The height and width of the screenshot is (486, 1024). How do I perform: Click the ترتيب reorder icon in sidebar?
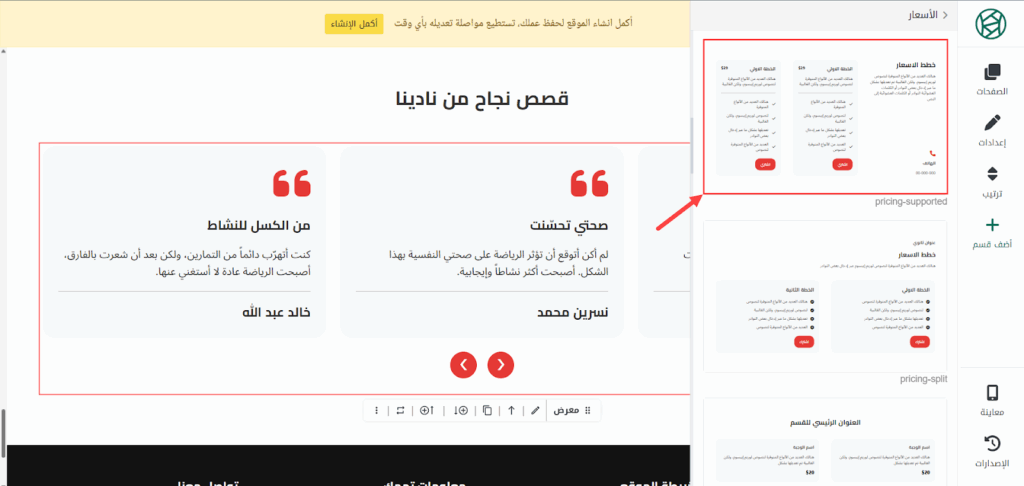tap(991, 174)
